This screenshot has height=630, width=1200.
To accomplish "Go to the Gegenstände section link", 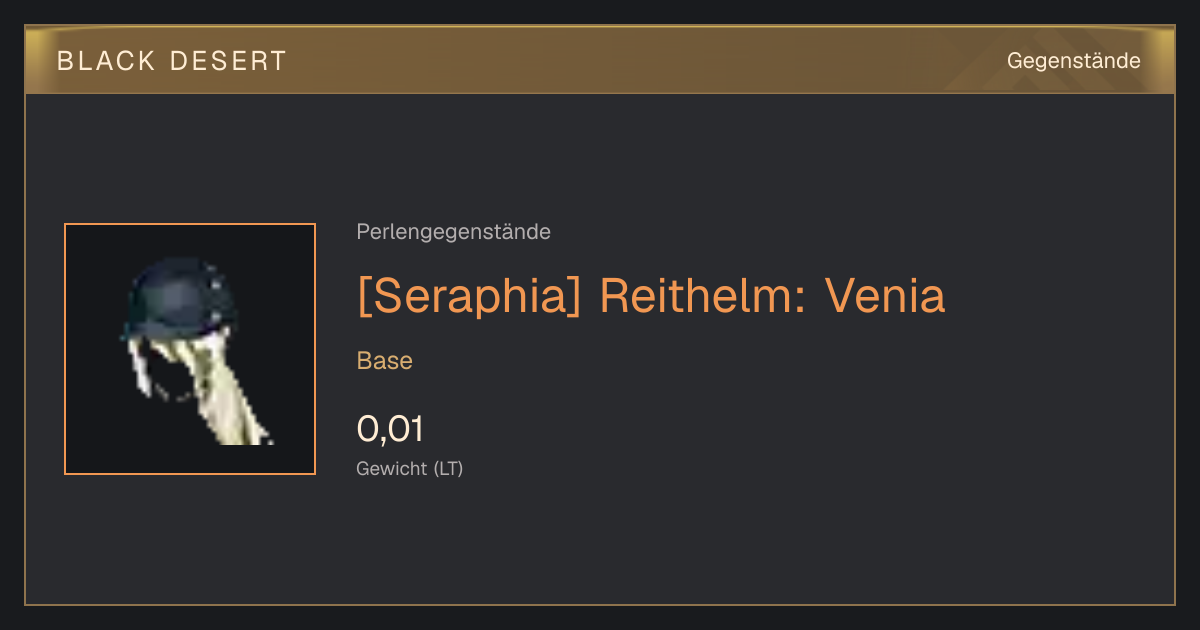I will pos(1073,61).
